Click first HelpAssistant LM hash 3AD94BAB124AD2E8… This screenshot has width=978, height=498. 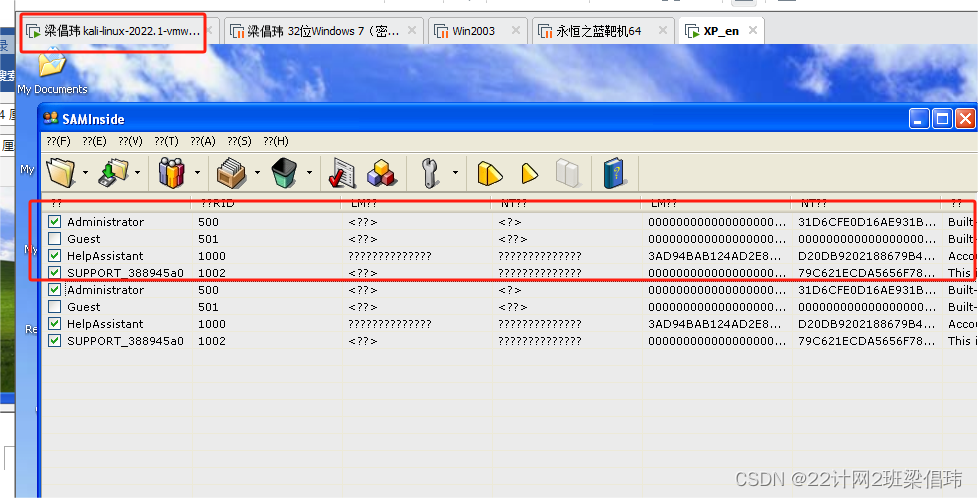pos(717,255)
